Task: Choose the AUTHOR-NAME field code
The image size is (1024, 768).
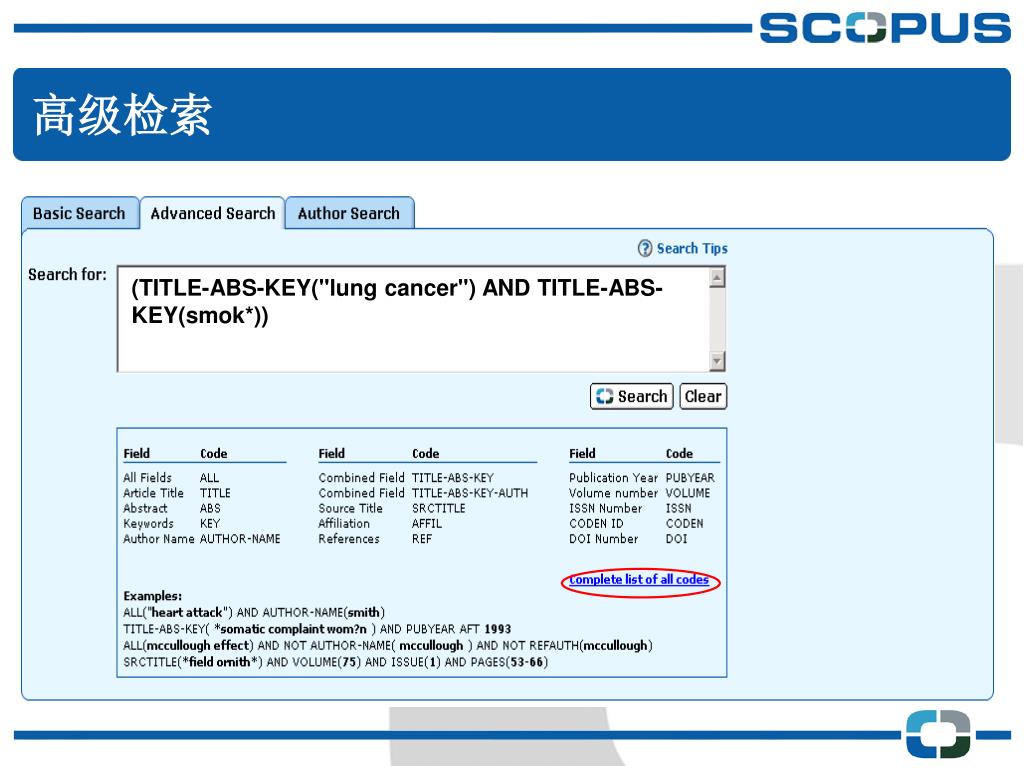Action: (240, 539)
